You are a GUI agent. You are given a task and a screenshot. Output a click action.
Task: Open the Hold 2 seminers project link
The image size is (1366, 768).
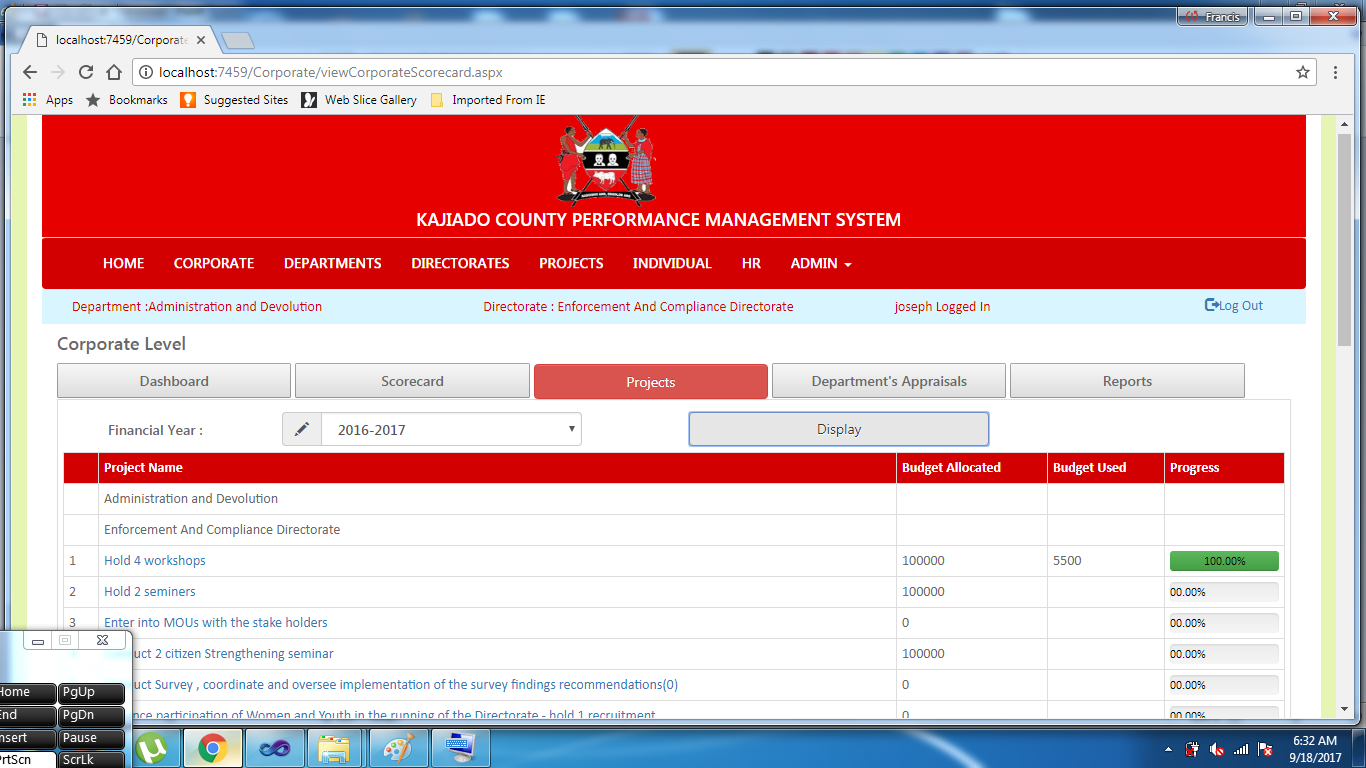pyautogui.click(x=150, y=592)
